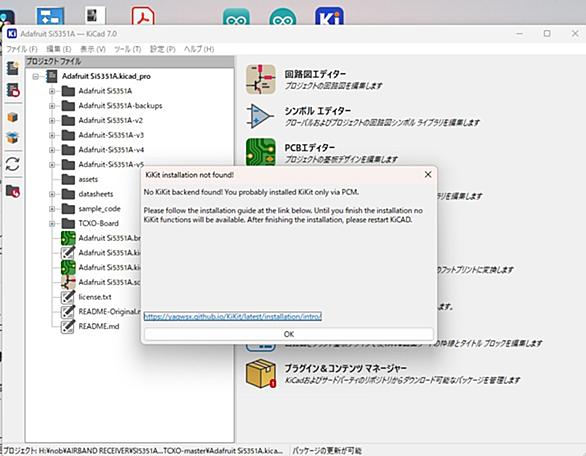Expand the Adafruit Si5351A folder
This screenshot has height=456, width=586.
pos(52,91)
